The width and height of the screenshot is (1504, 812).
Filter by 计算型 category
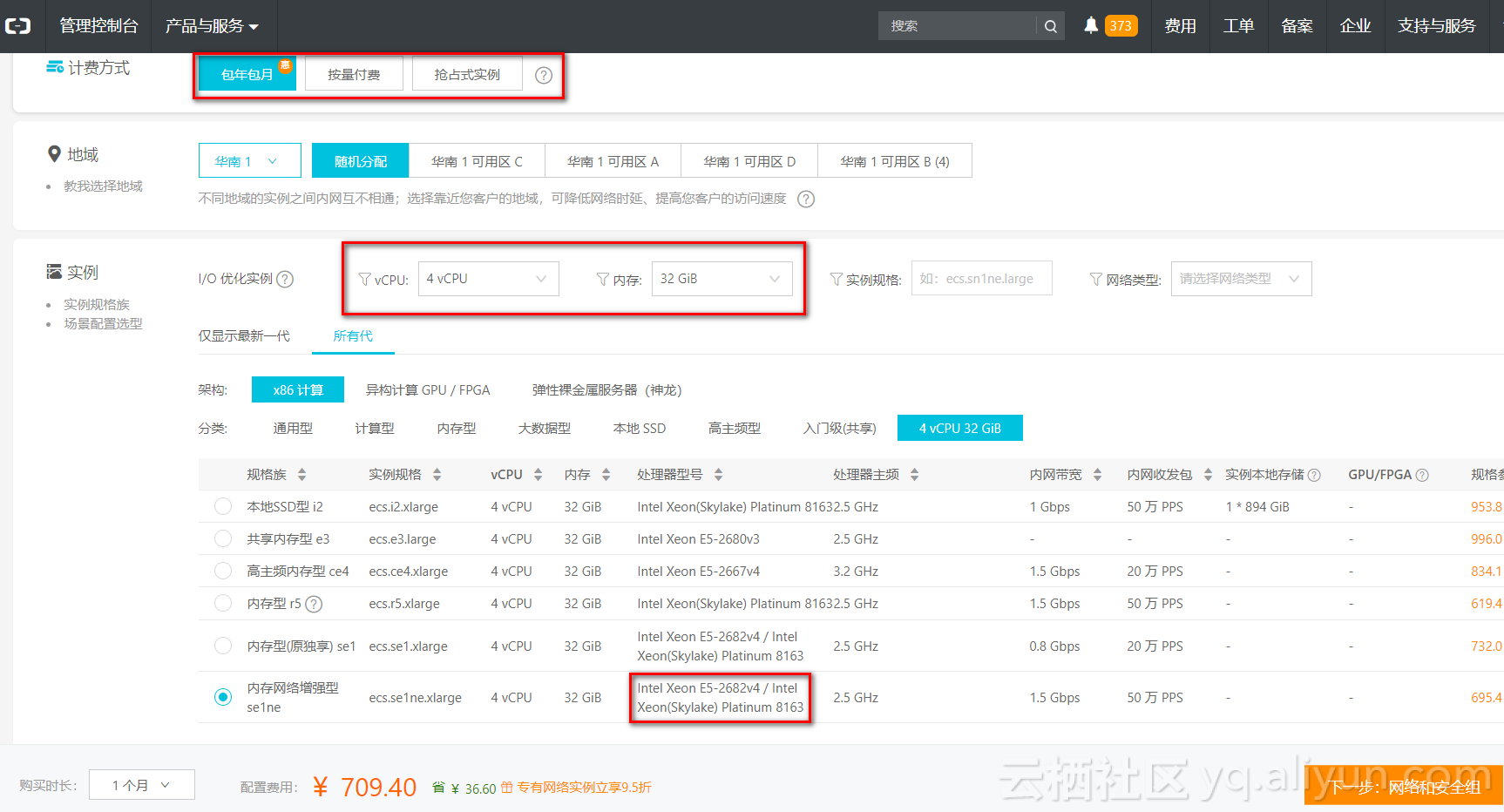coord(375,428)
